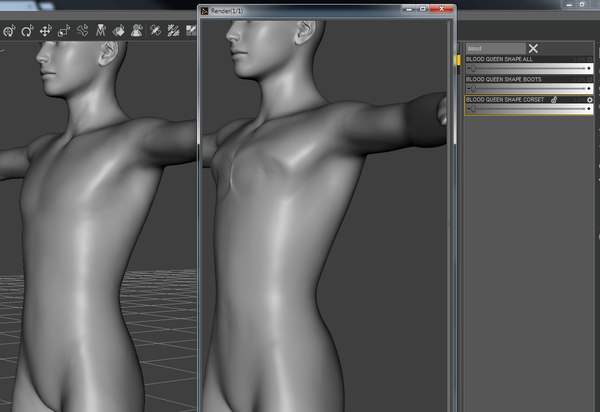Image resolution: width=600 pixels, height=412 pixels.
Task: Minimize the main DAZ Studio window
Action: 569,5
